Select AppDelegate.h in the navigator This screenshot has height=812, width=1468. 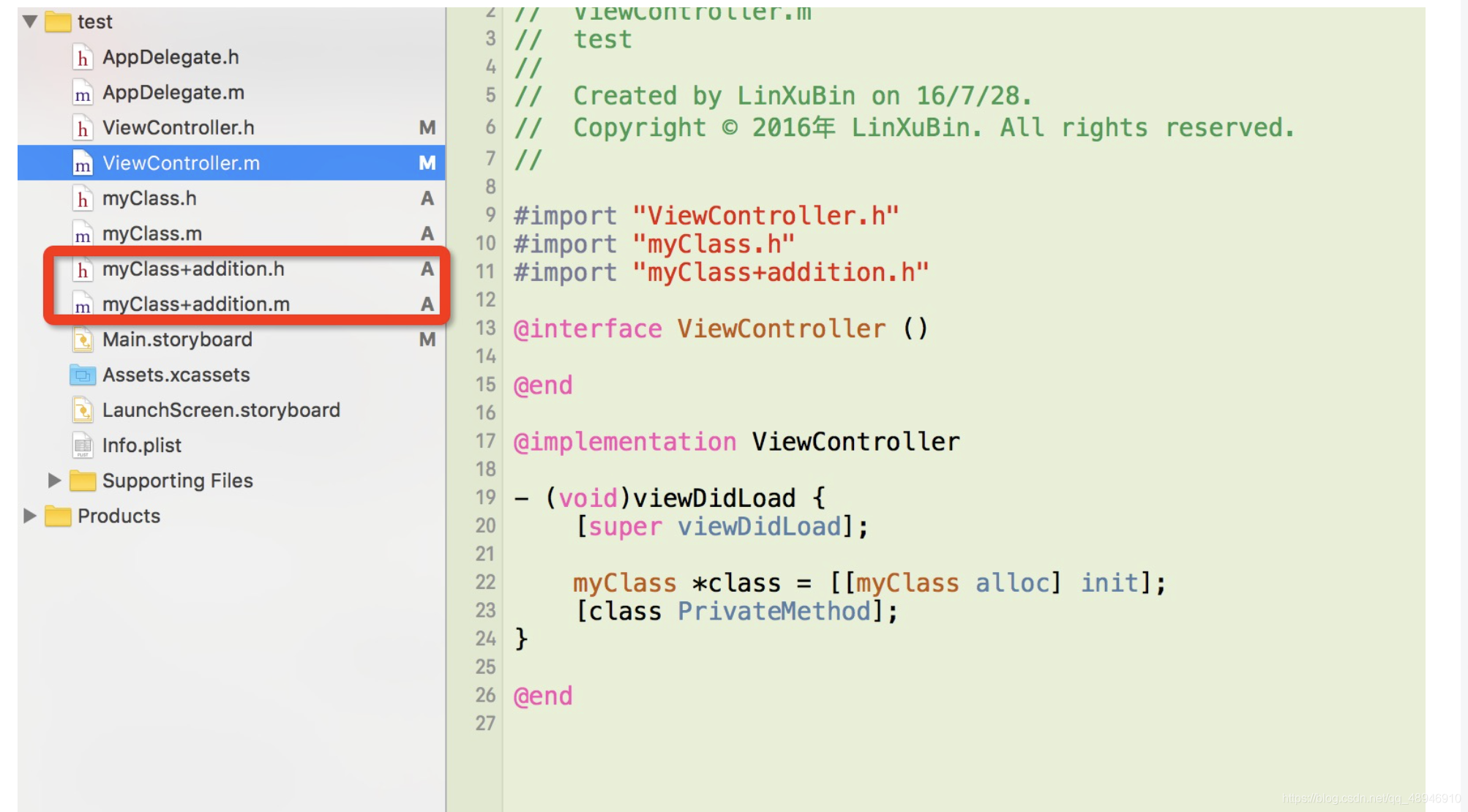point(171,57)
